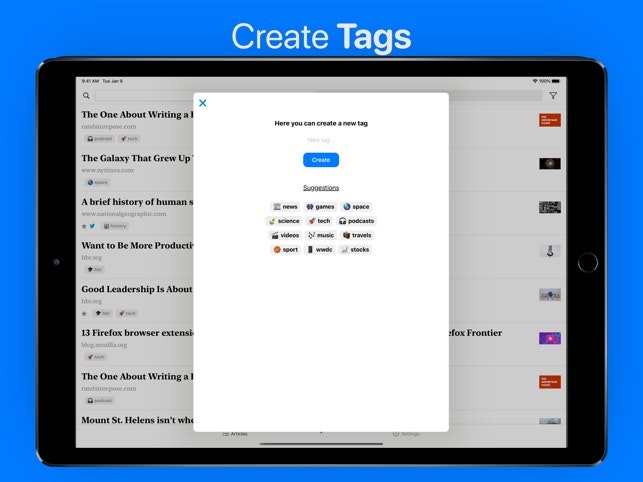643x482 pixels.
Task: Select the wwdc tag suggestion
Action: point(320,250)
